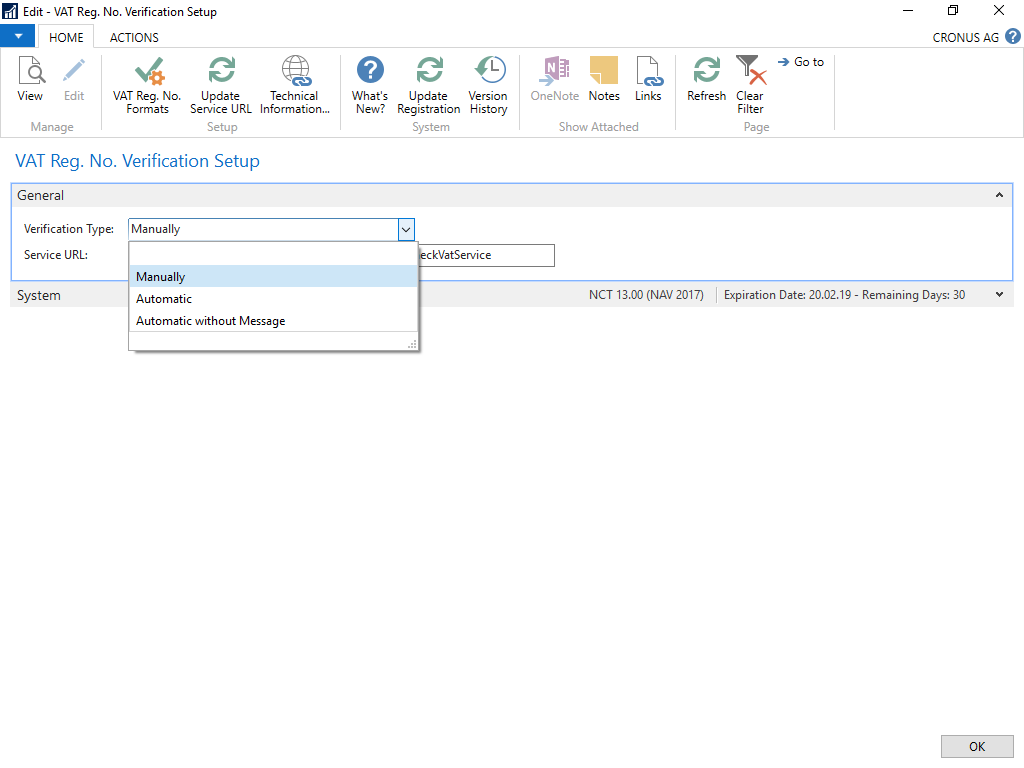Click the CRONUS AG company name
The width and height of the screenshot is (1024, 768).
pyautogui.click(x=965, y=37)
